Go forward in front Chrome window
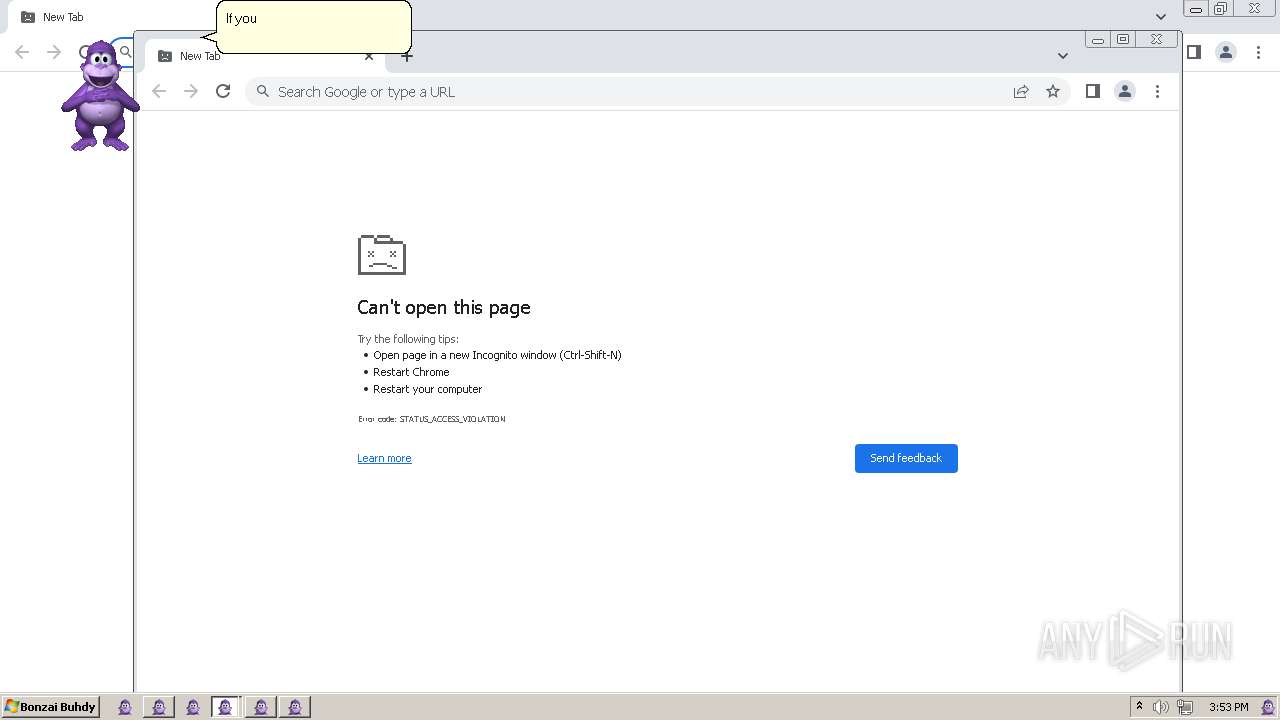1280x720 pixels. point(191,91)
